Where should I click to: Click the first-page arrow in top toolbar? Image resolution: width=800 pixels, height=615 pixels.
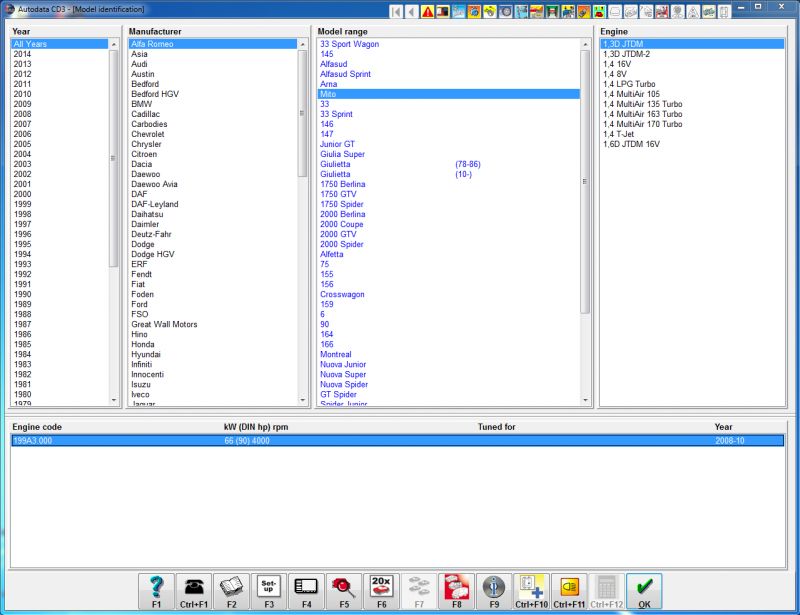click(396, 11)
